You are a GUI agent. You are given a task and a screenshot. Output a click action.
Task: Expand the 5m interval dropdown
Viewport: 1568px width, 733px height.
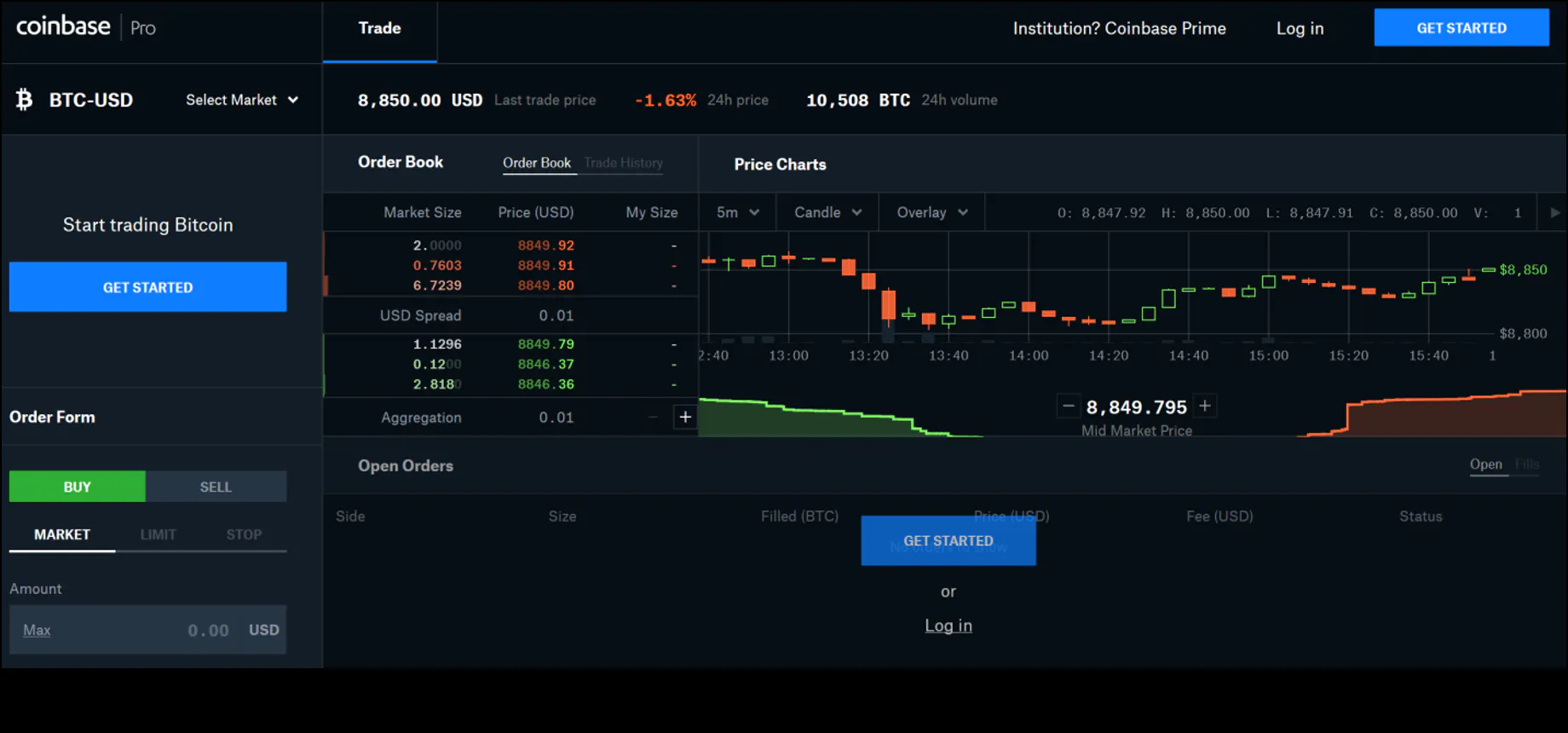tap(737, 212)
